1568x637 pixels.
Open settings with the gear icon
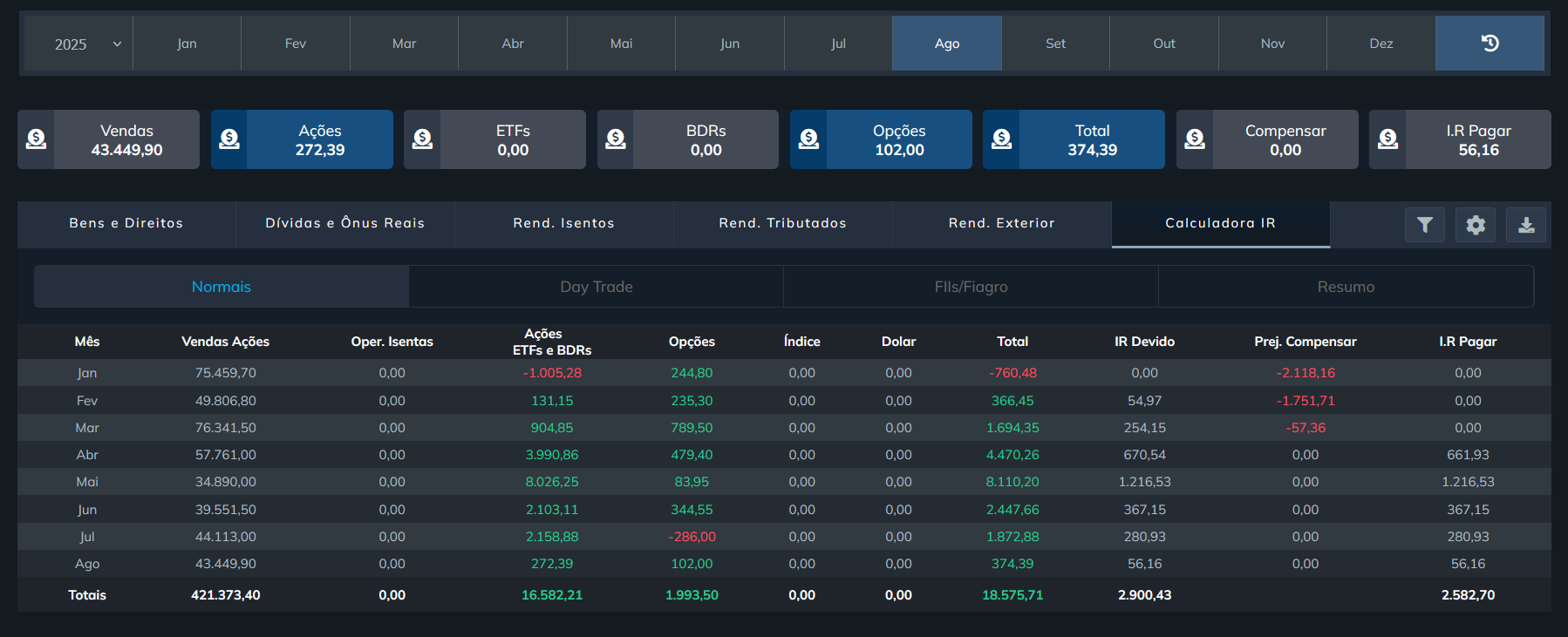pyautogui.click(x=1476, y=225)
